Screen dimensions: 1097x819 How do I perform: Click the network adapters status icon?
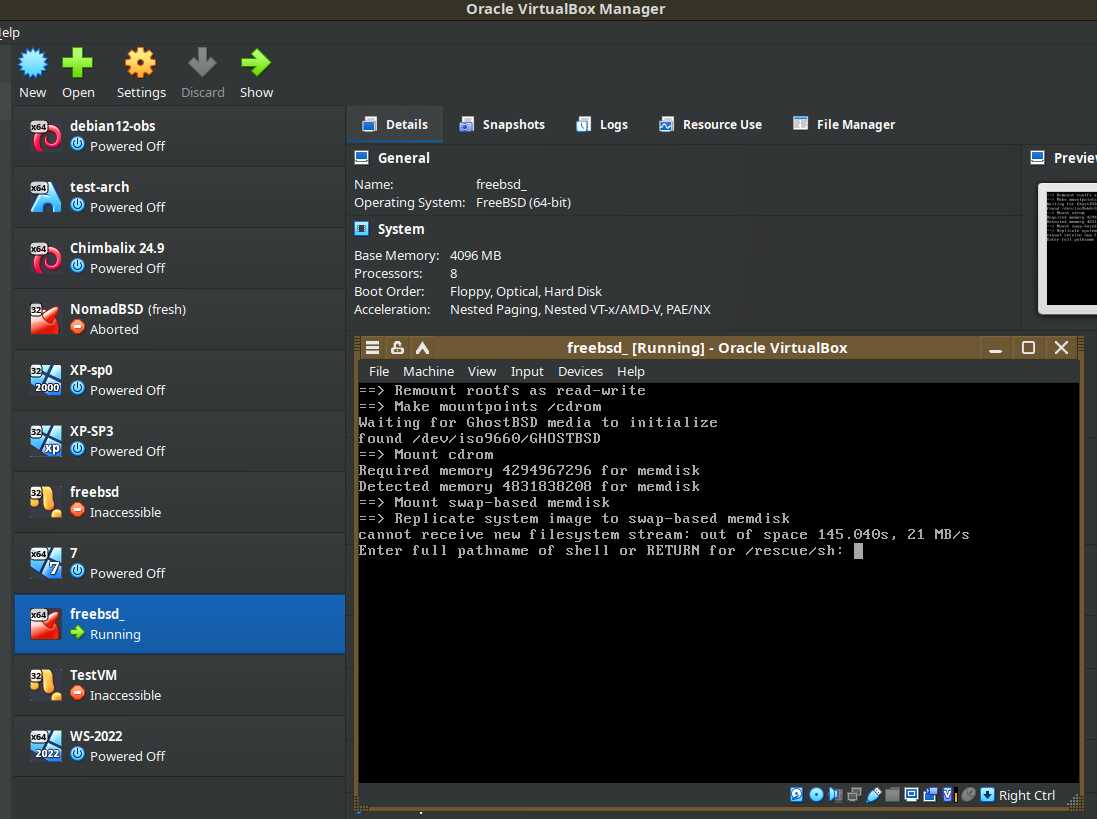point(854,795)
